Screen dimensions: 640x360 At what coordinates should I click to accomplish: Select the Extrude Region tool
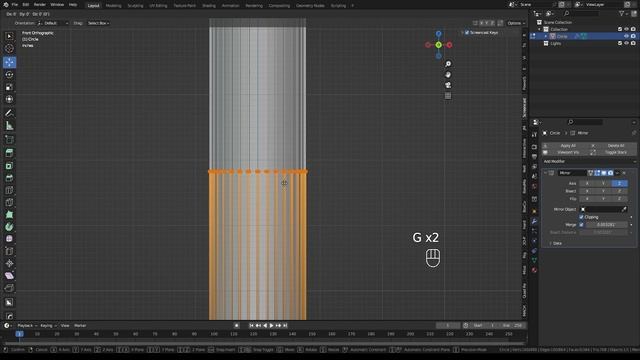coord(9,153)
